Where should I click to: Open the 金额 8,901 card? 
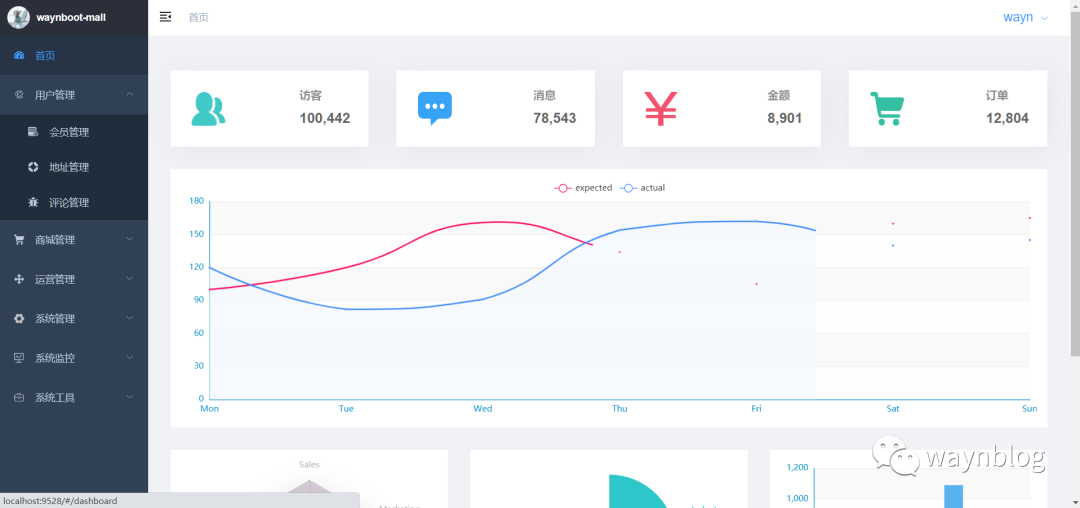point(722,108)
